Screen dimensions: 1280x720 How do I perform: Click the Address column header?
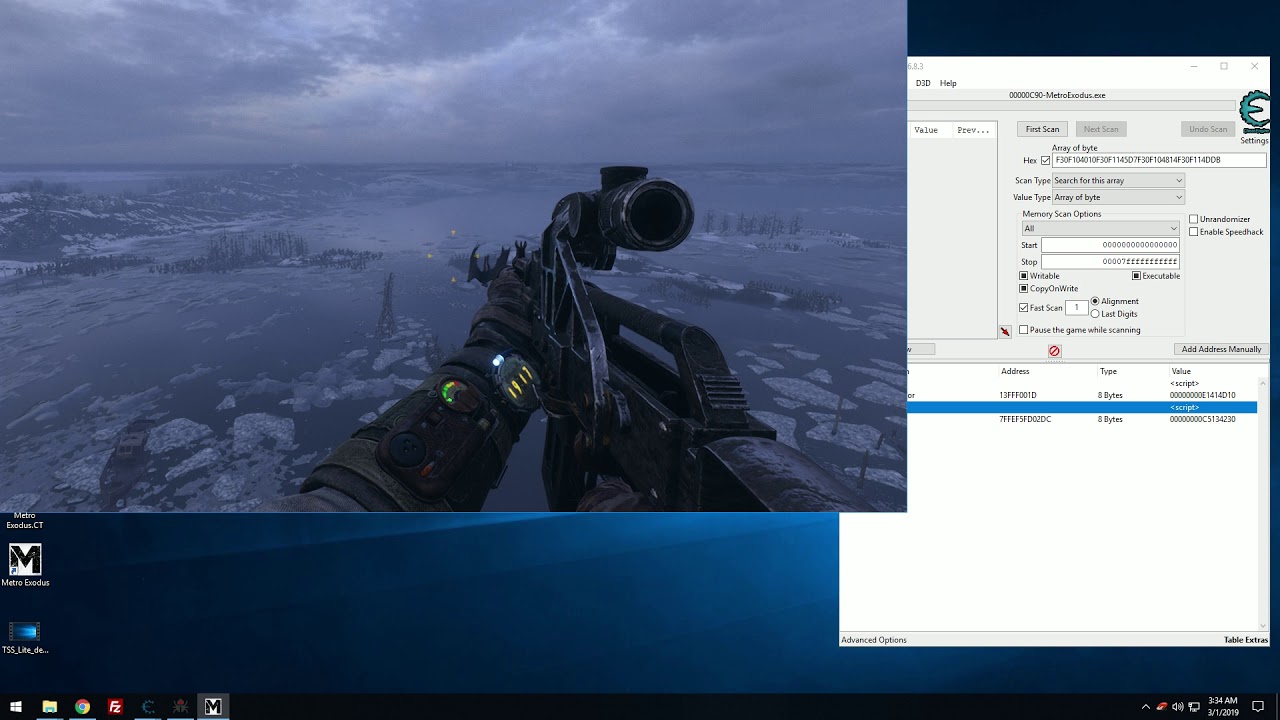pyautogui.click(x=1015, y=371)
